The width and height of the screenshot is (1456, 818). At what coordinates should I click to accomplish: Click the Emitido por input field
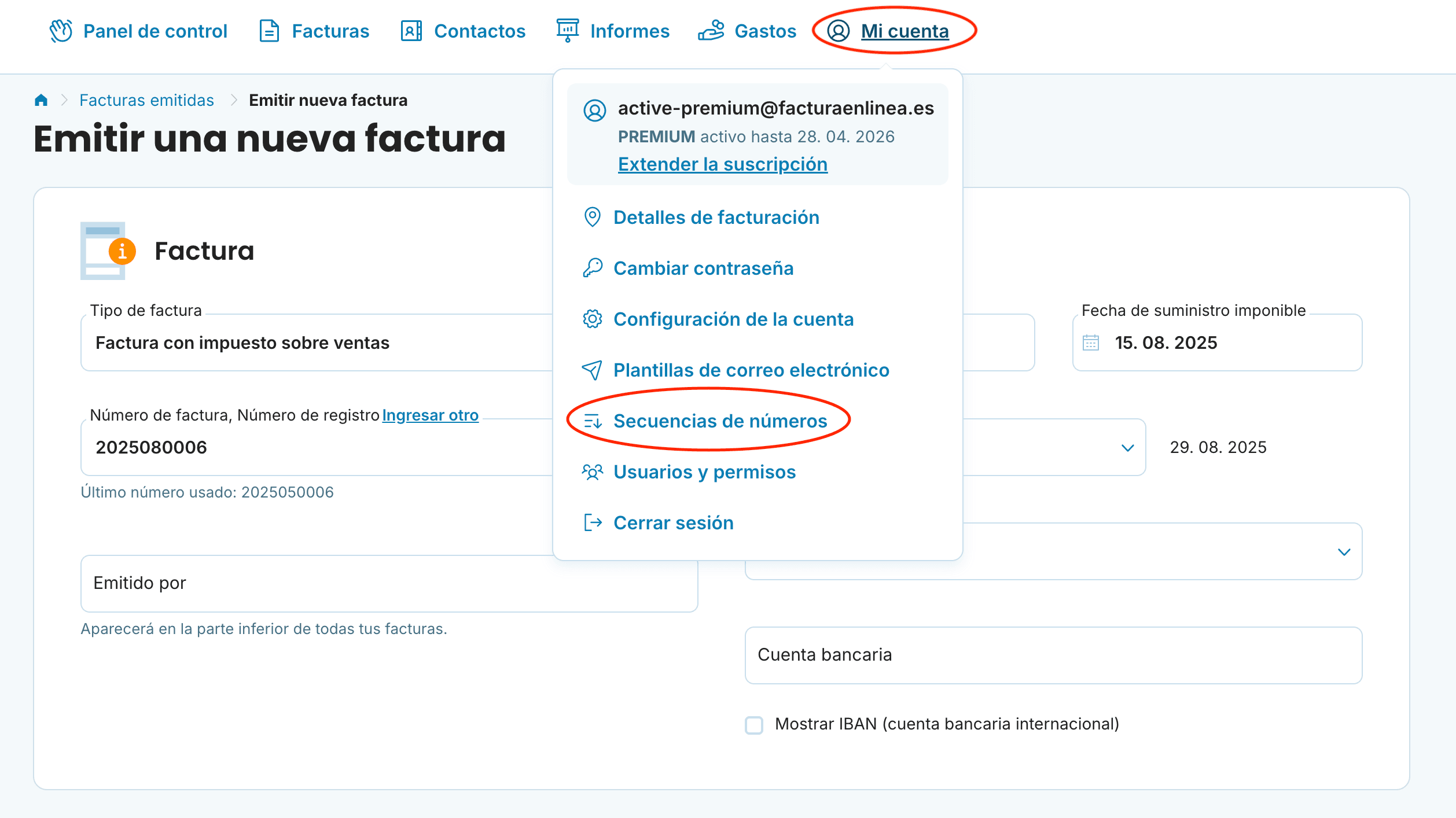click(x=389, y=584)
